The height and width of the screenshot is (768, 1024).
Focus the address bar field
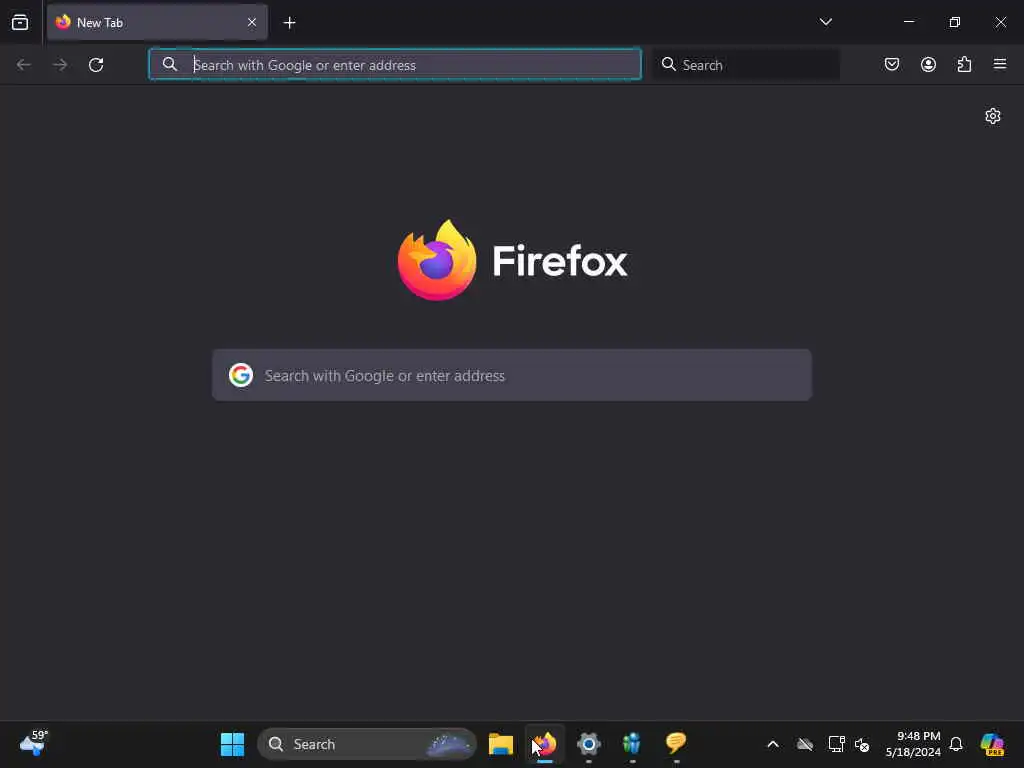point(395,65)
